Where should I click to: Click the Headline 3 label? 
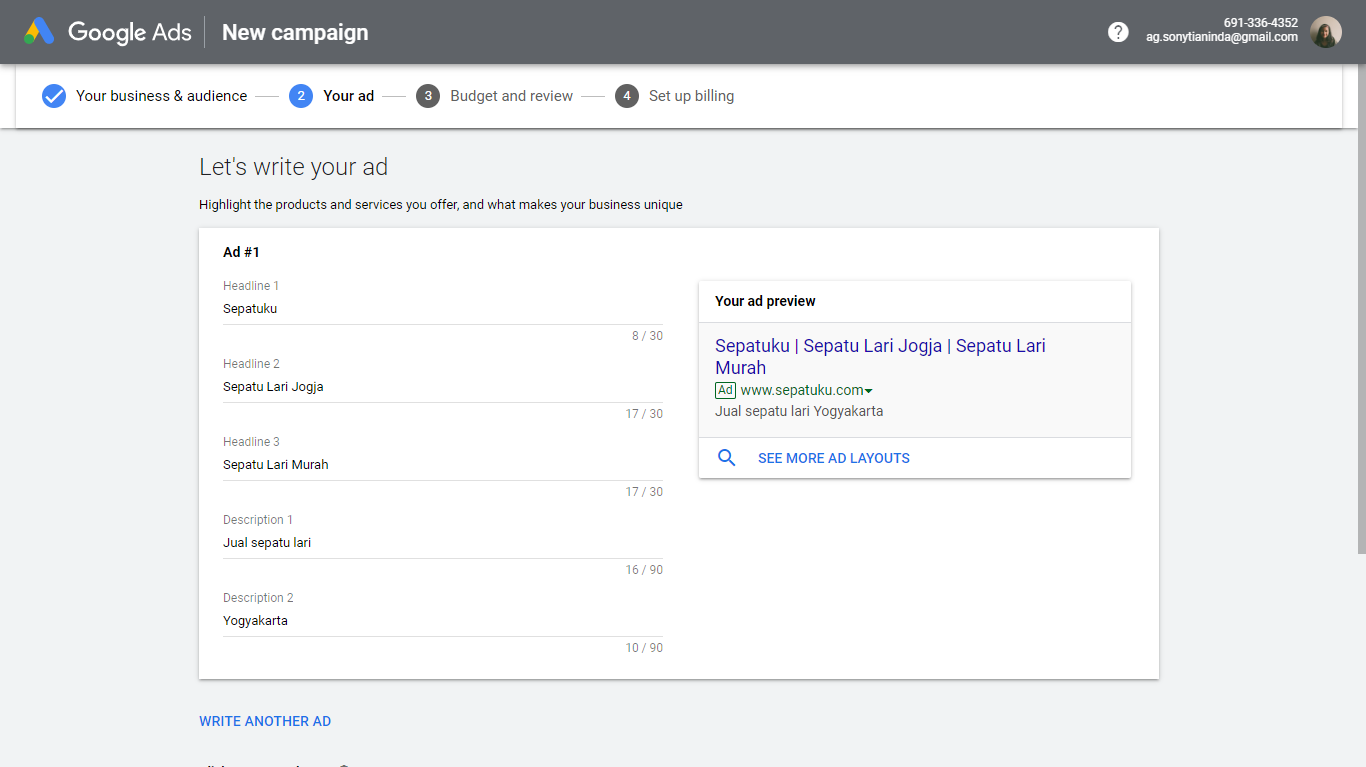click(251, 442)
